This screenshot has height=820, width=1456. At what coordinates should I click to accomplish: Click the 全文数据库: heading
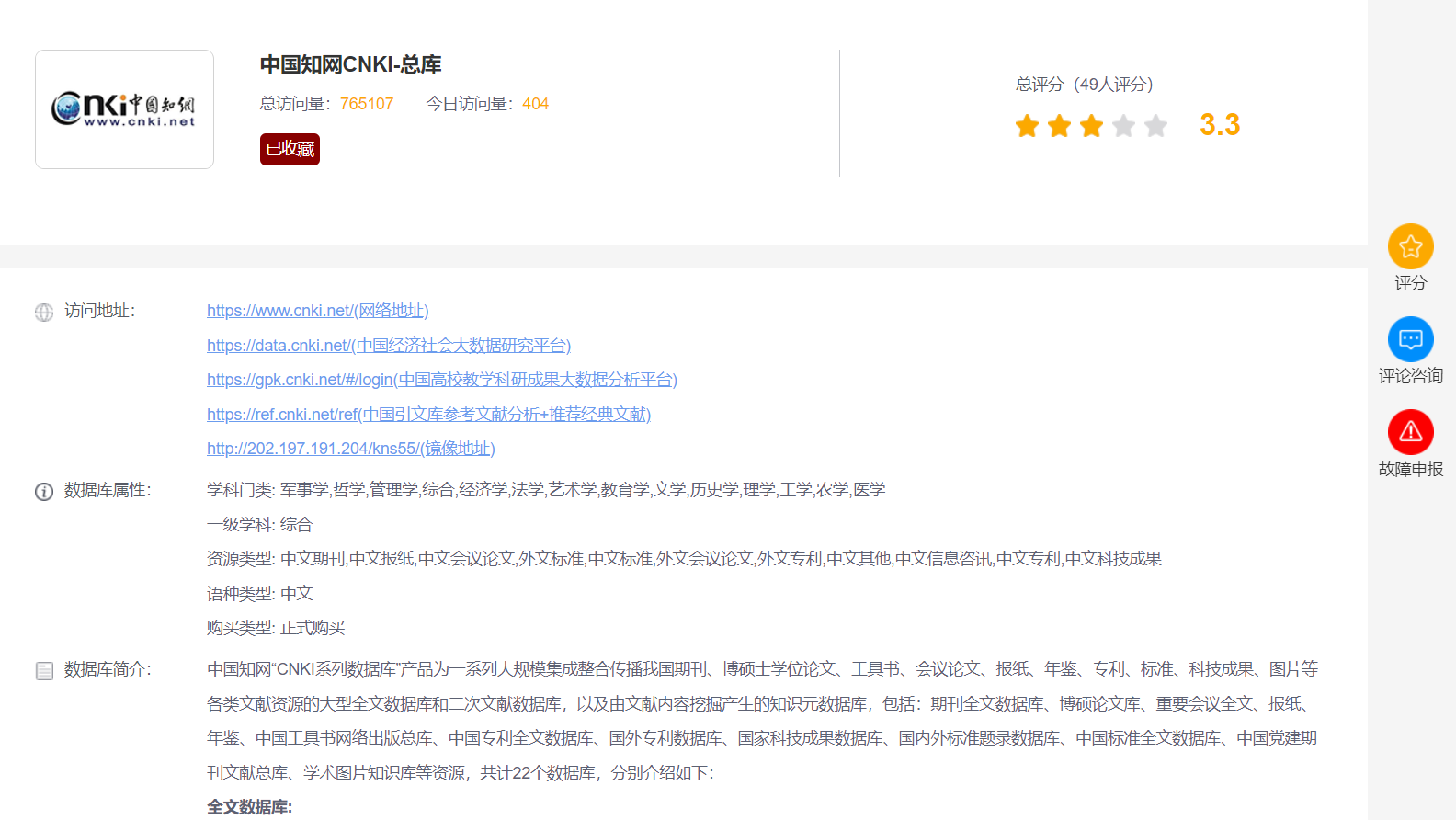(x=249, y=807)
